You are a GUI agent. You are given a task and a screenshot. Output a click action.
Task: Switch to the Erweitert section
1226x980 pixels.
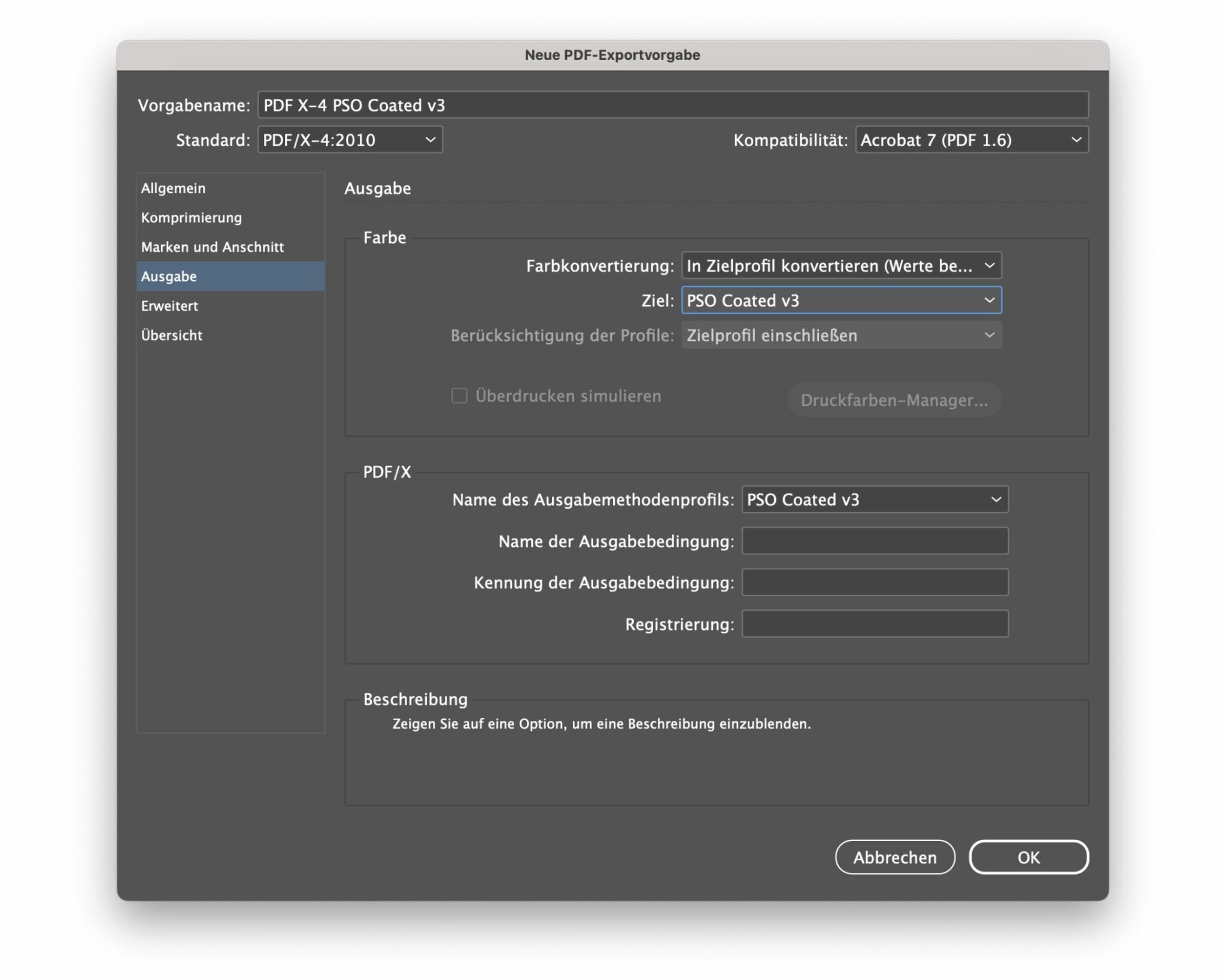[230, 305]
